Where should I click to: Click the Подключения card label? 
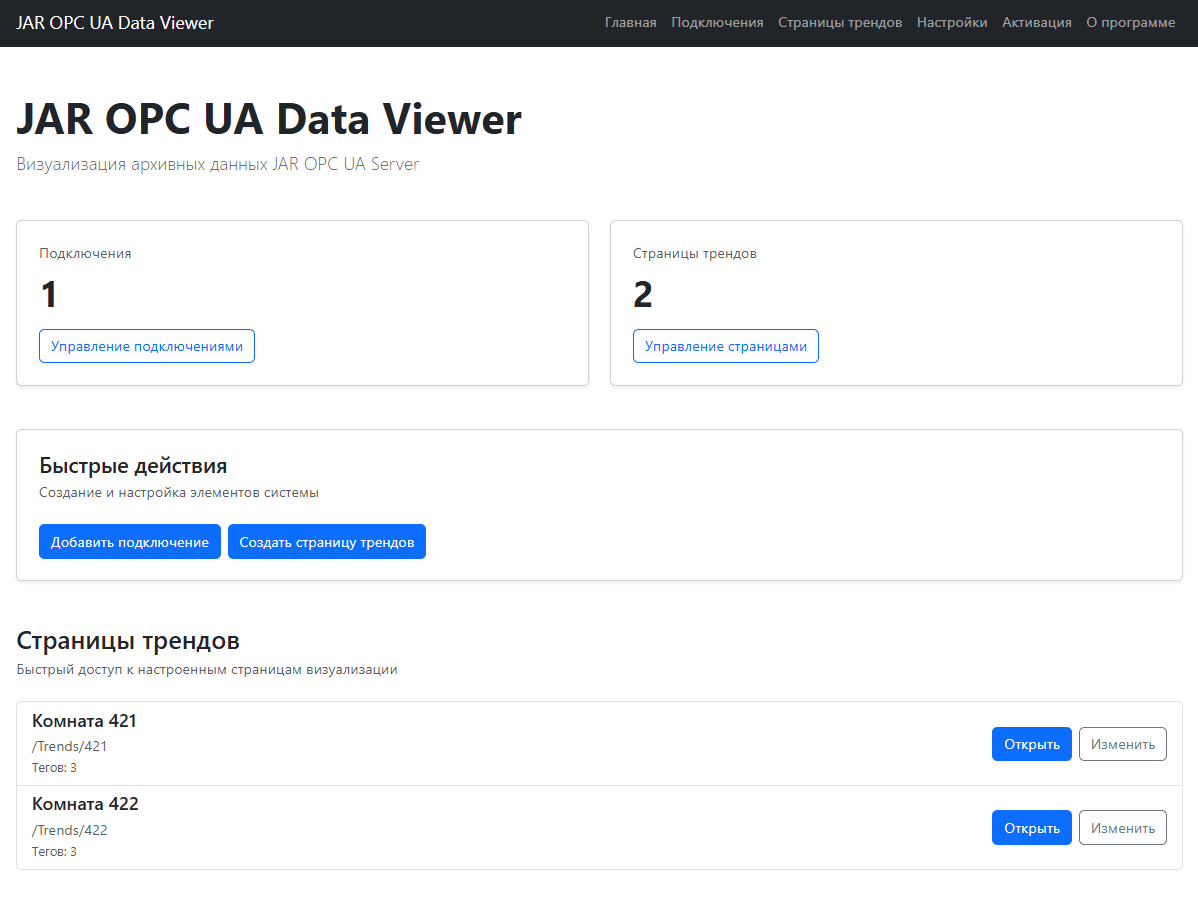point(85,254)
